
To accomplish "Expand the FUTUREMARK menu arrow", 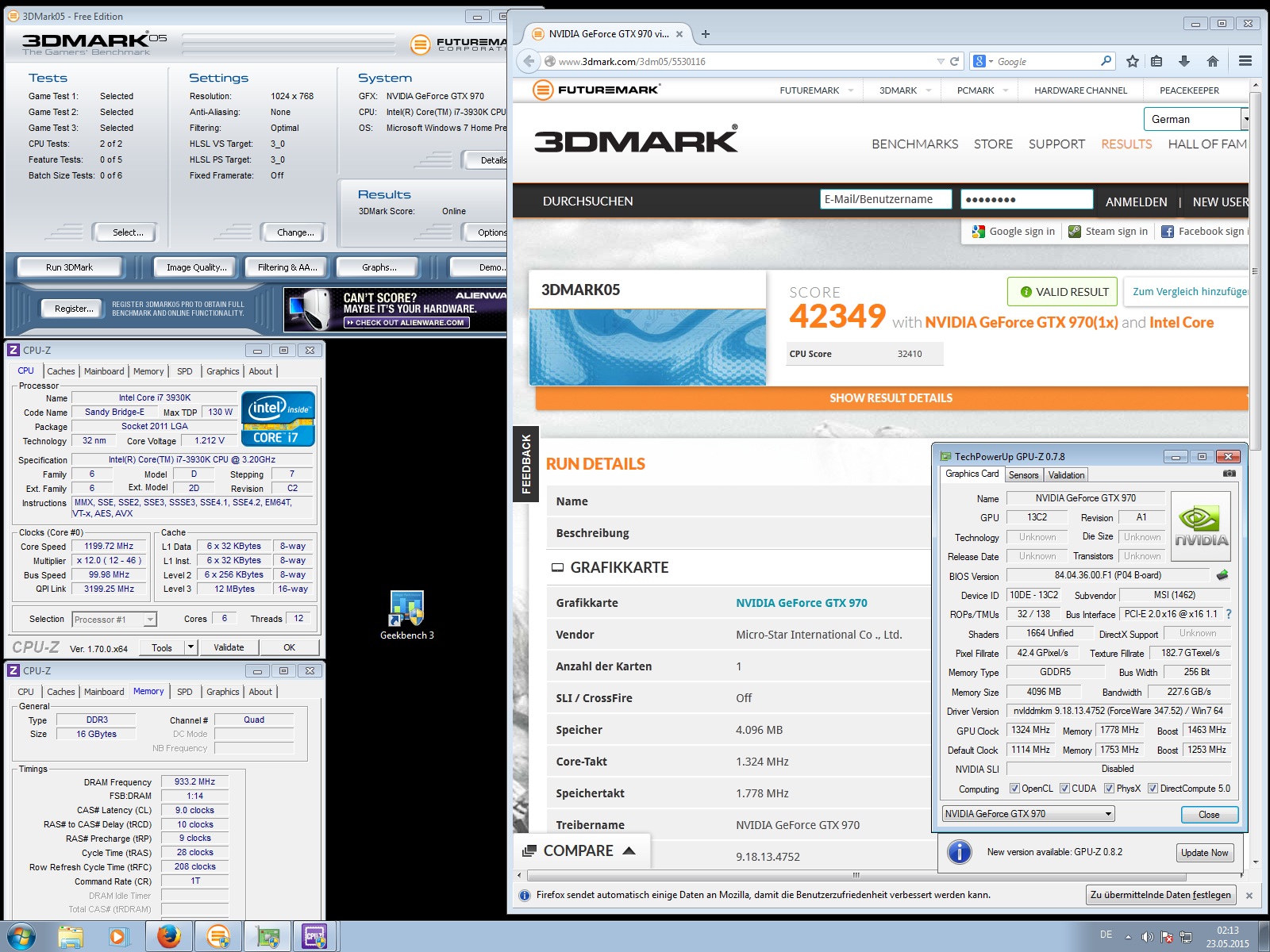I will (x=850, y=90).
